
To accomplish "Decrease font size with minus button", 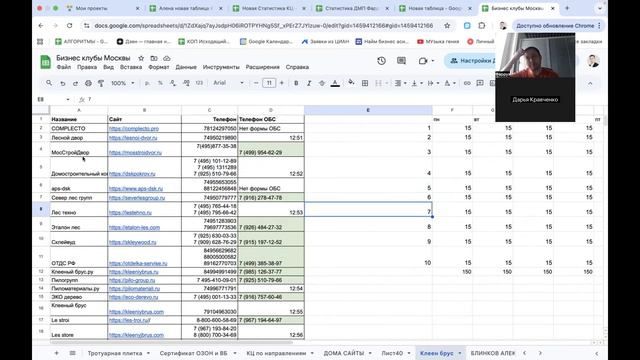I will [256, 83].
